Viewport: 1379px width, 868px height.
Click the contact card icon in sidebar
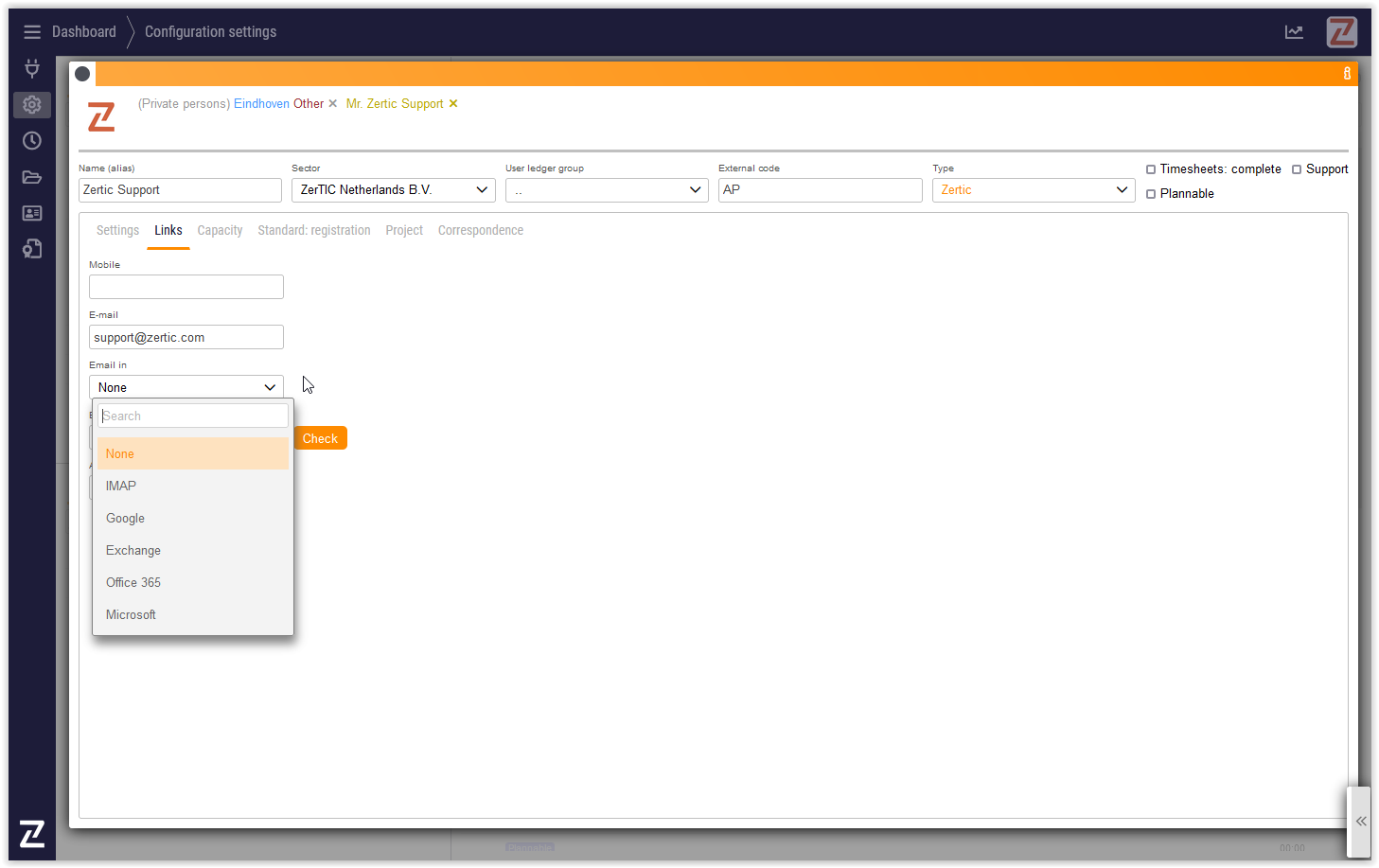pos(32,213)
